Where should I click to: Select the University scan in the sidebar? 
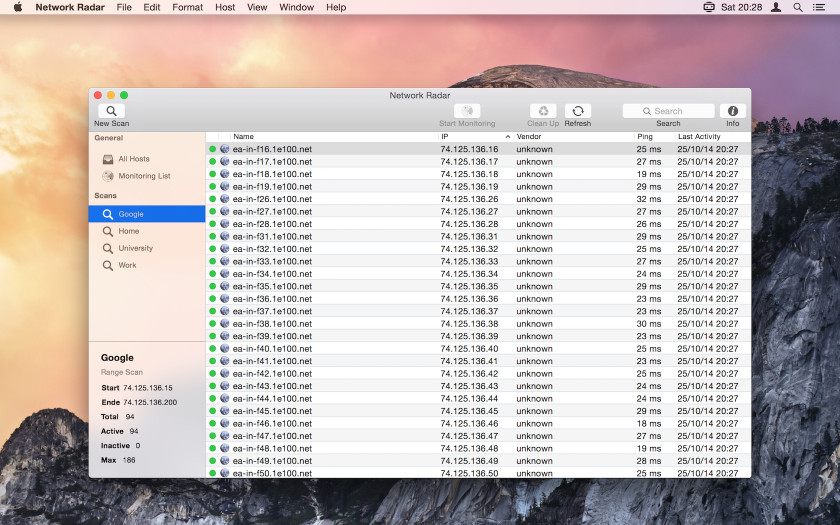coord(147,248)
